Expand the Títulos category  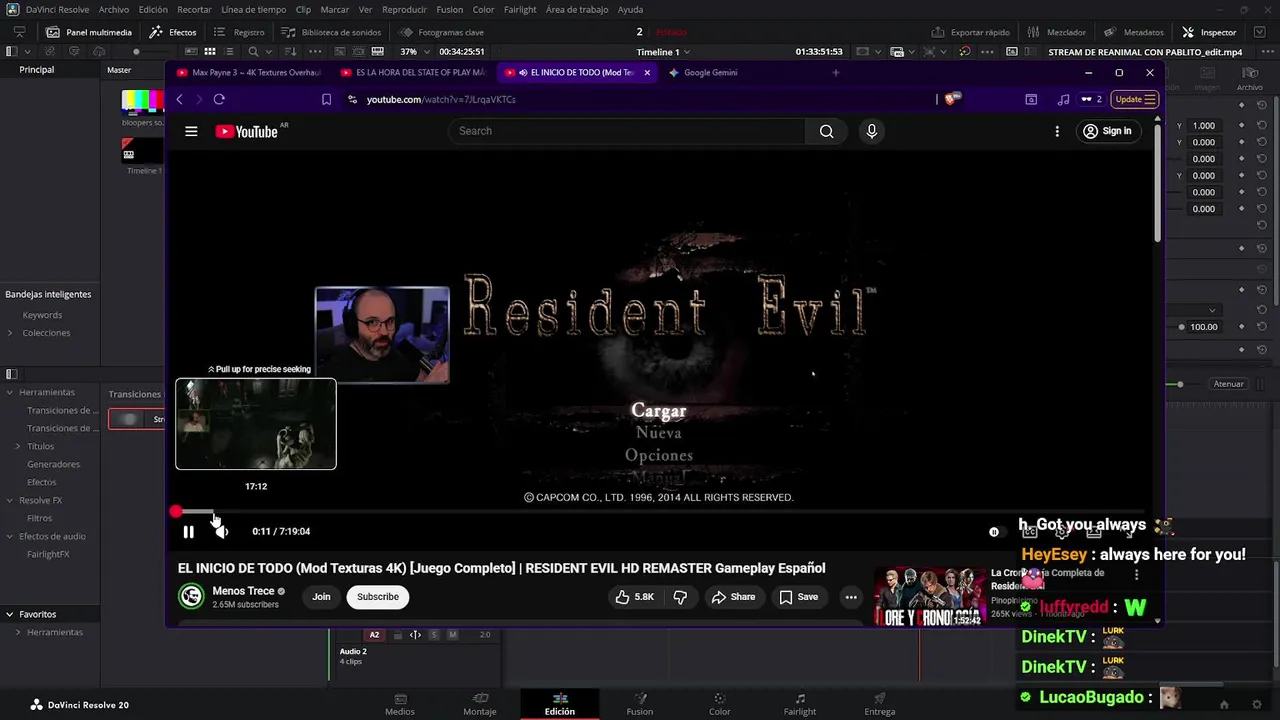pyautogui.click(x=18, y=446)
